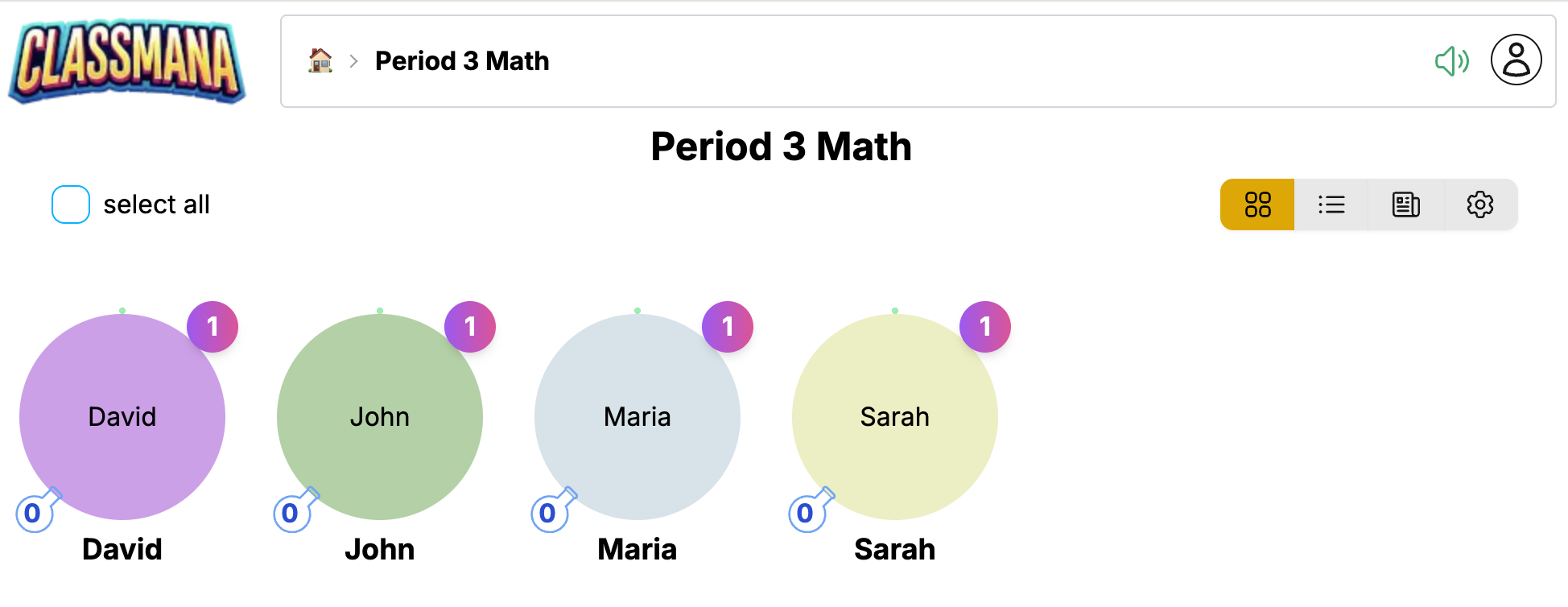Click Sarah's name label below avatar
Screen dimensions: 1568x607
(x=895, y=549)
